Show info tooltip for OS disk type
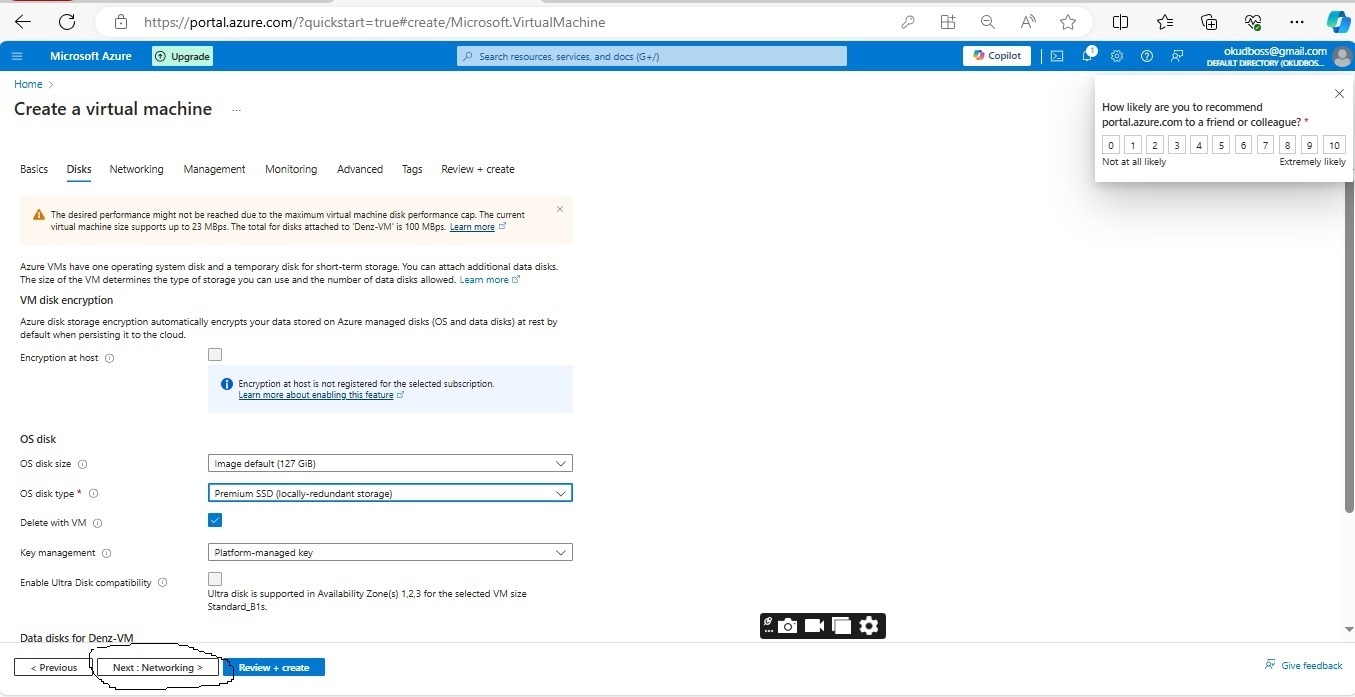The width and height of the screenshot is (1355, 697). click(x=94, y=494)
